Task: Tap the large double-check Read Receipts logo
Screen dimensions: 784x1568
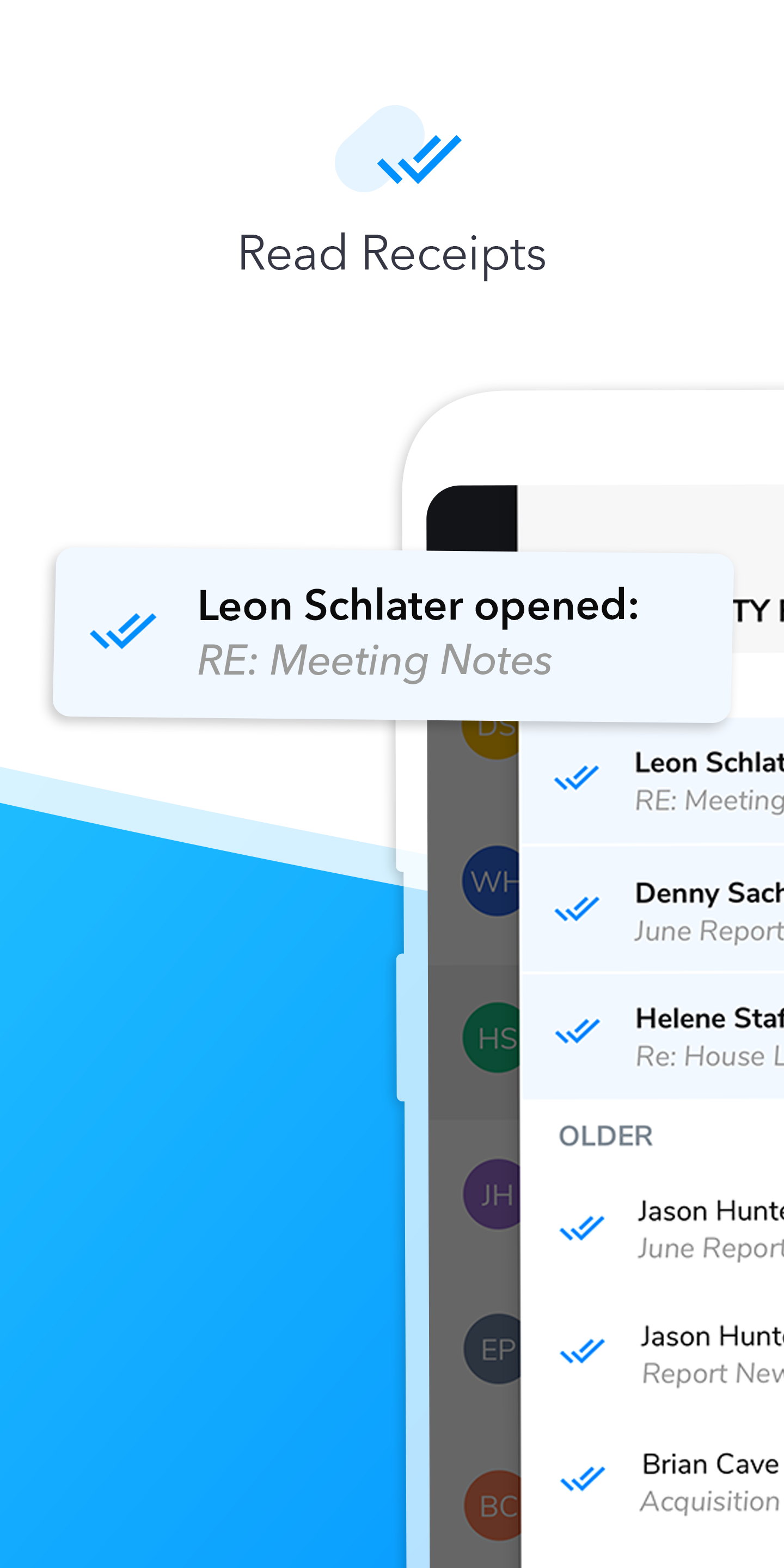Action: [x=398, y=150]
